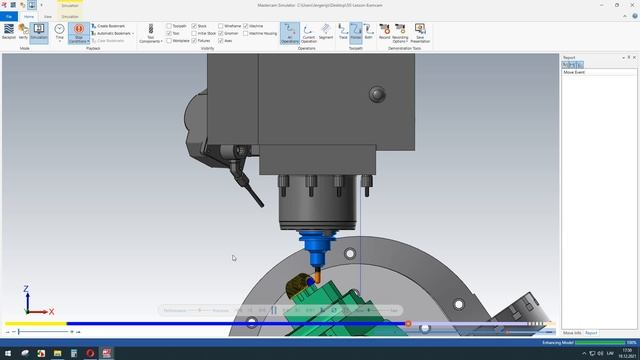Image resolution: width=640 pixels, height=360 pixels.
Task: Adjust Performance–Precision slider
Action: click(x=200, y=311)
